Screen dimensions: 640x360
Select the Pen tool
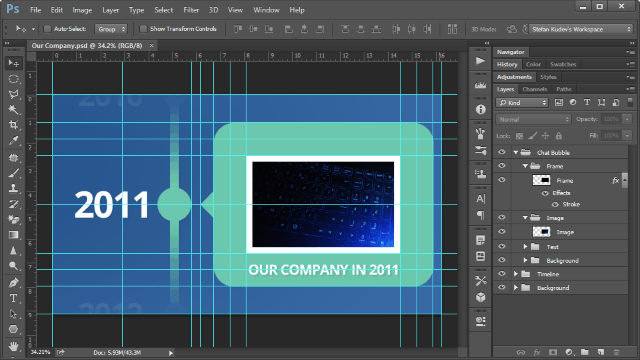pyautogui.click(x=13, y=282)
